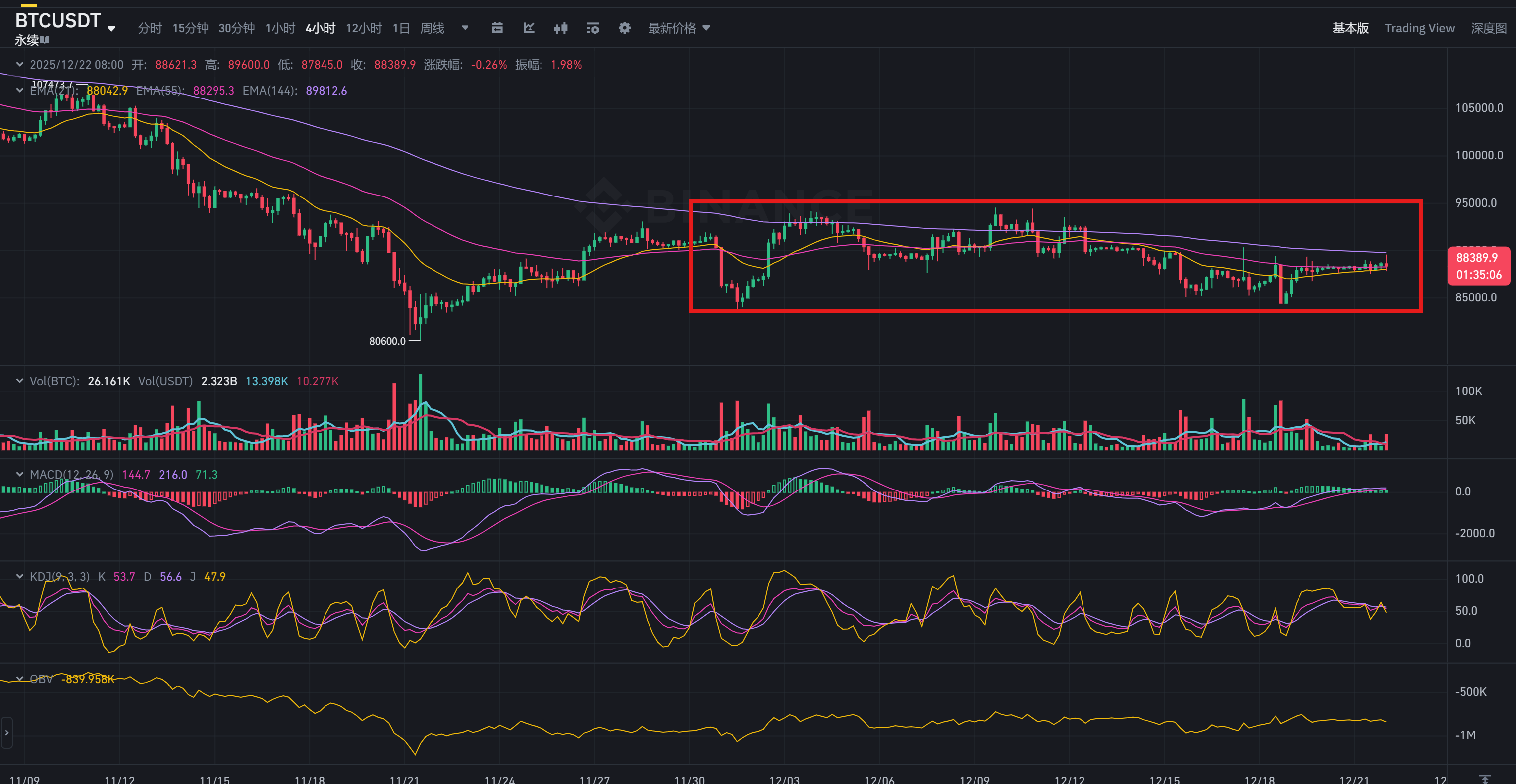Click the chart display options icon
This screenshot has height=784, width=1516.
[592, 28]
